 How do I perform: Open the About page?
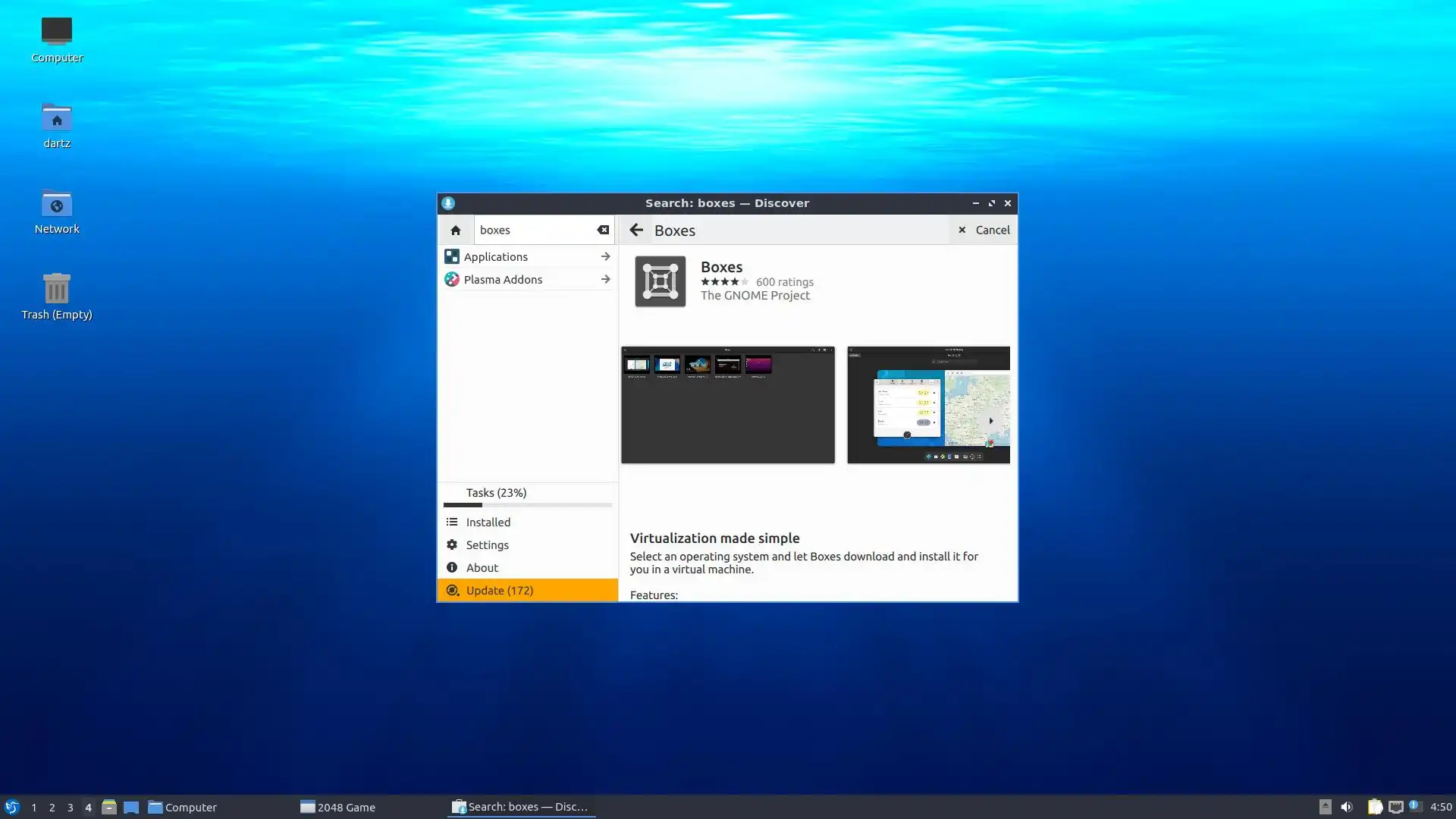pos(482,567)
